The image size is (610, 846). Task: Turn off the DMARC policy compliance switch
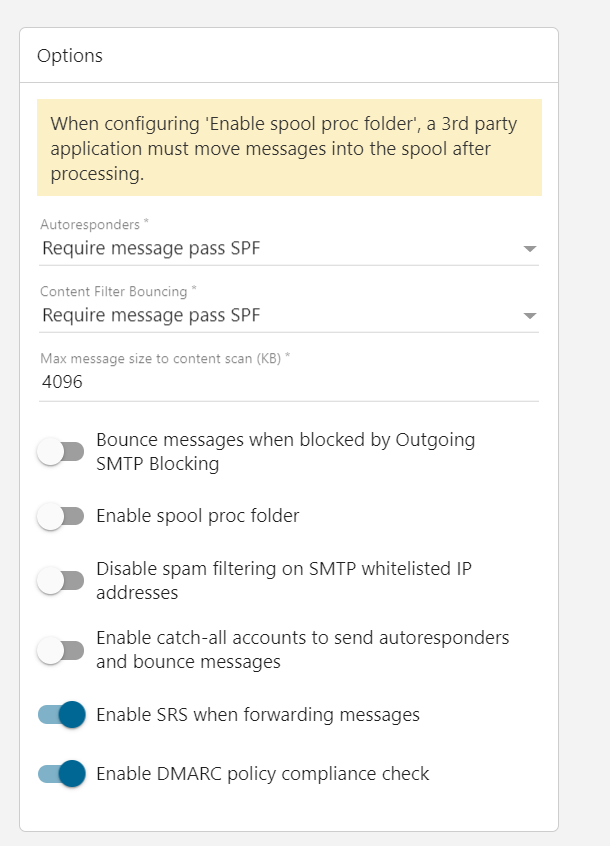(61, 774)
